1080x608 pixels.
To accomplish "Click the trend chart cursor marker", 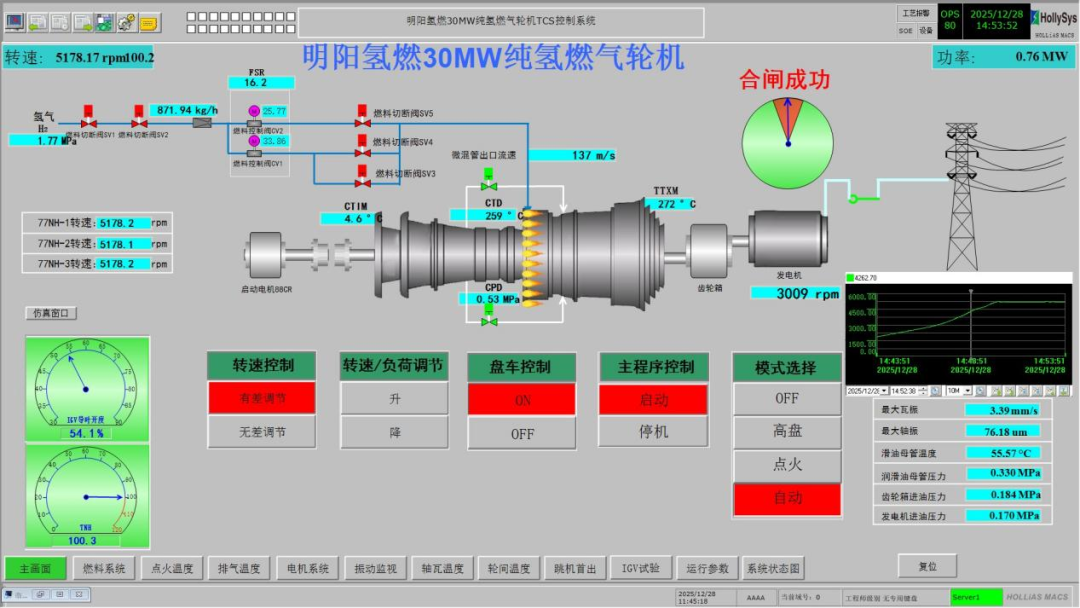I will 970,293.
